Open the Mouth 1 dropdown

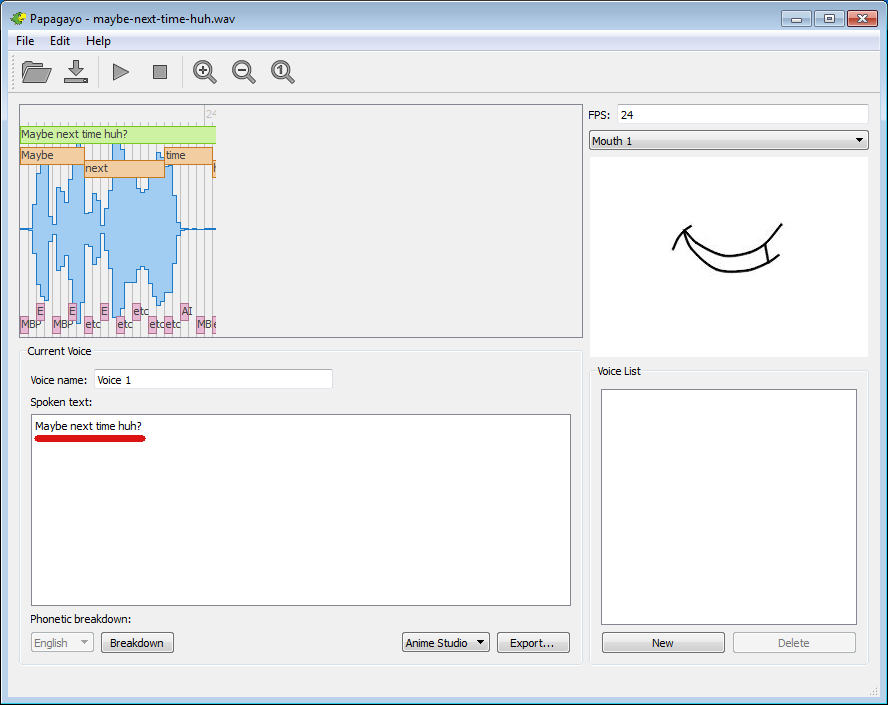click(x=728, y=141)
